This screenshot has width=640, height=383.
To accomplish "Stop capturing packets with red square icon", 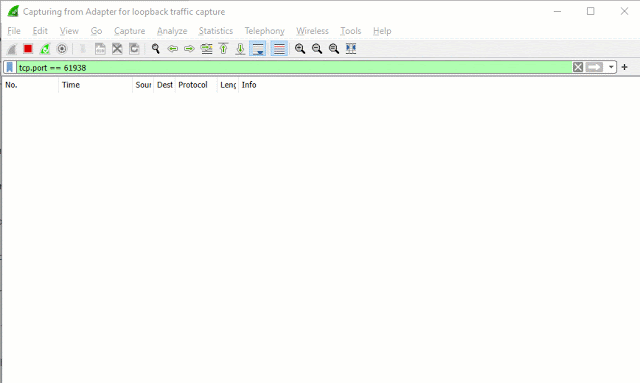I will [28, 49].
